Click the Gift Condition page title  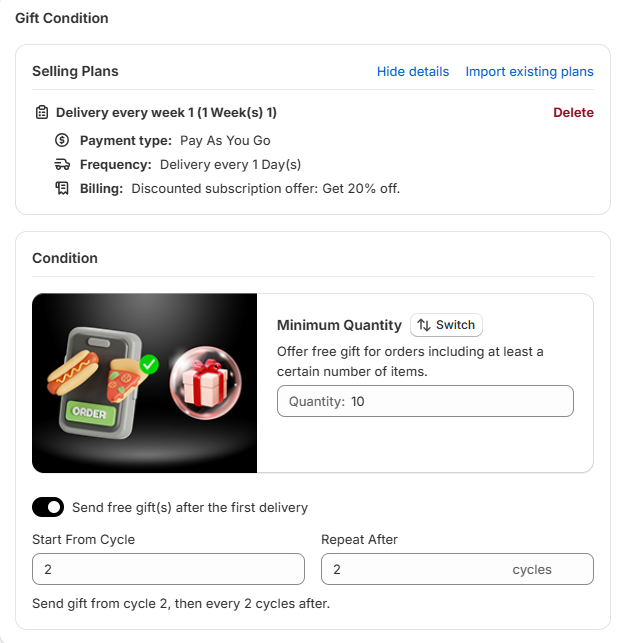(62, 18)
